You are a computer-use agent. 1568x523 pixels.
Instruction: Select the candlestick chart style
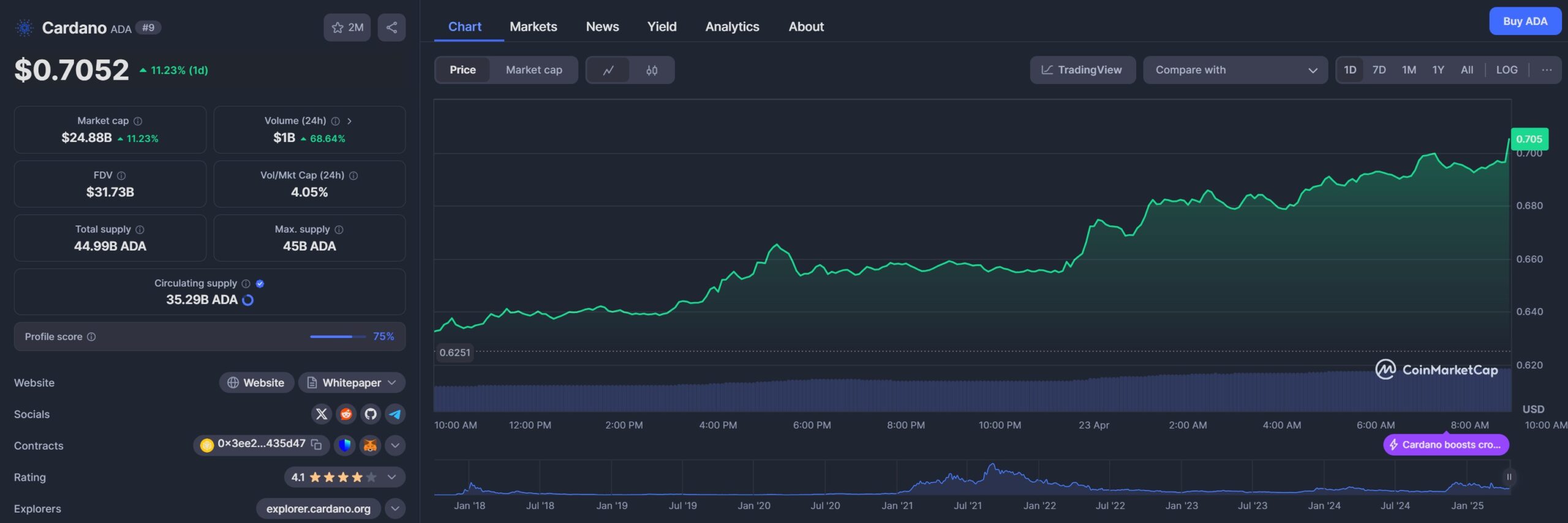pos(652,70)
